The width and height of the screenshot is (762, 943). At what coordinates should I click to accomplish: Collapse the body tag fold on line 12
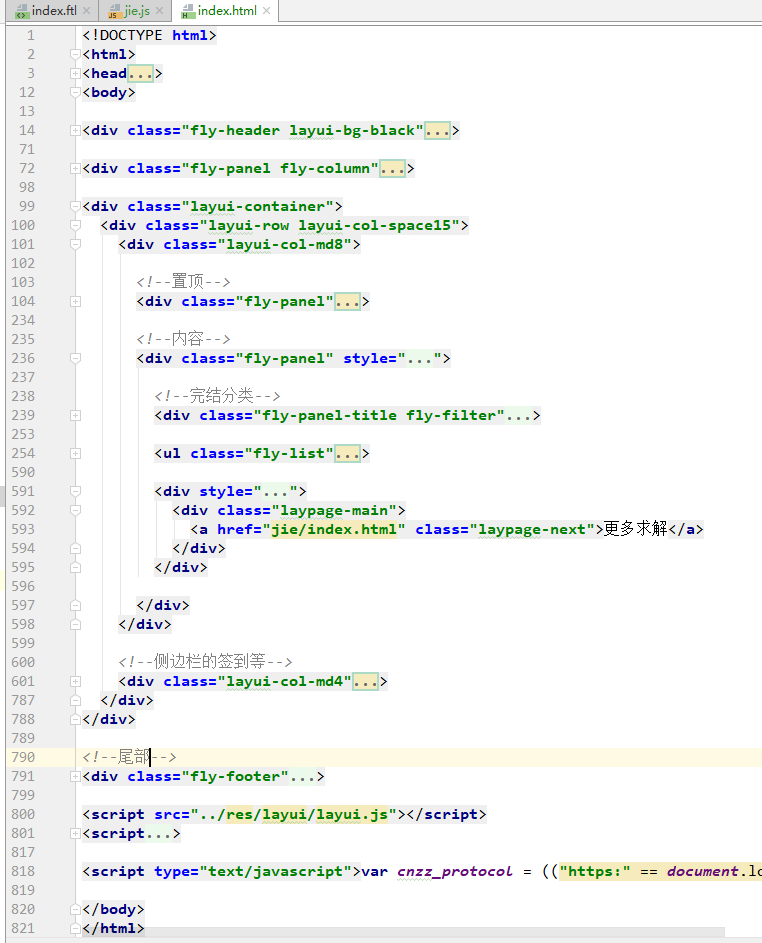click(x=75, y=93)
